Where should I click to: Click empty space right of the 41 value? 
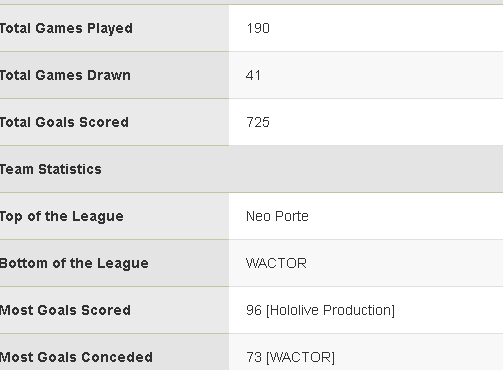click(382, 75)
